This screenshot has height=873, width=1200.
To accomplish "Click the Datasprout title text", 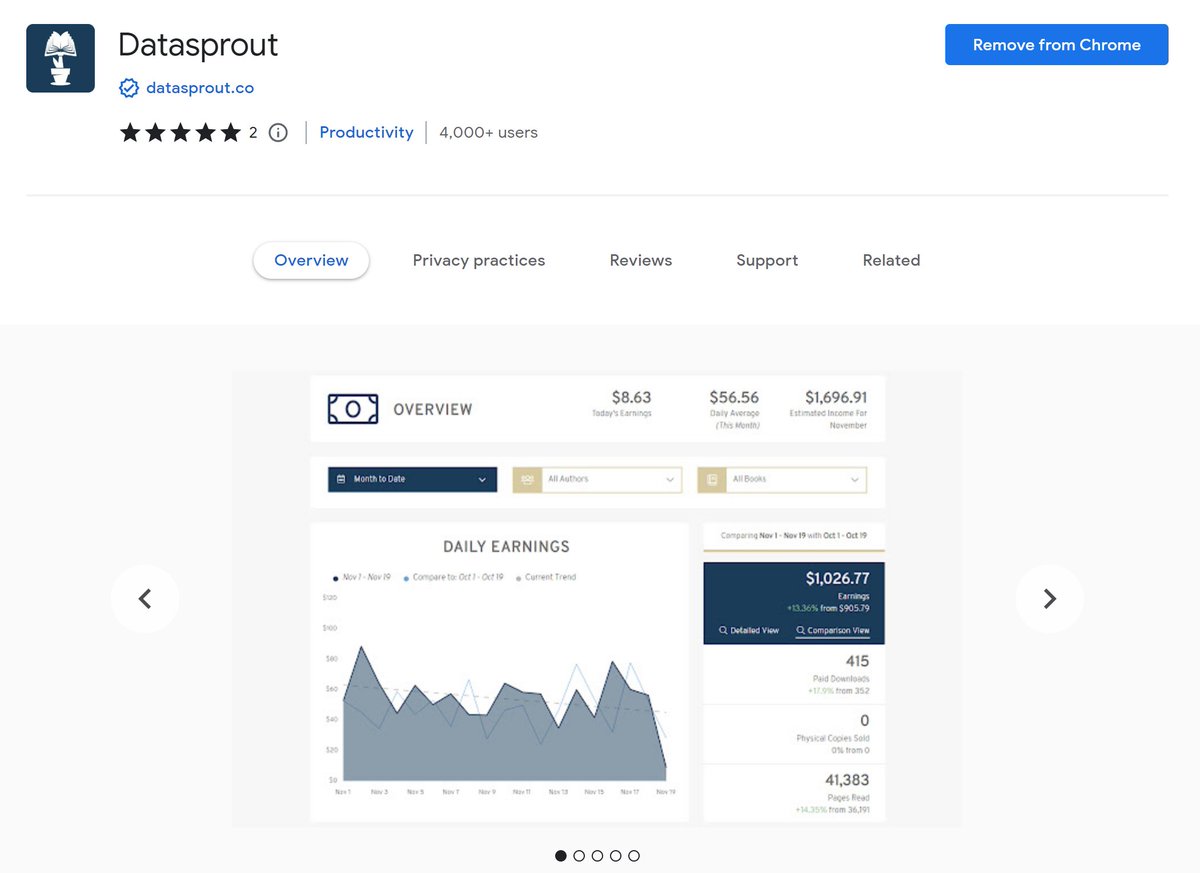I will pyautogui.click(x=198, y=45).
